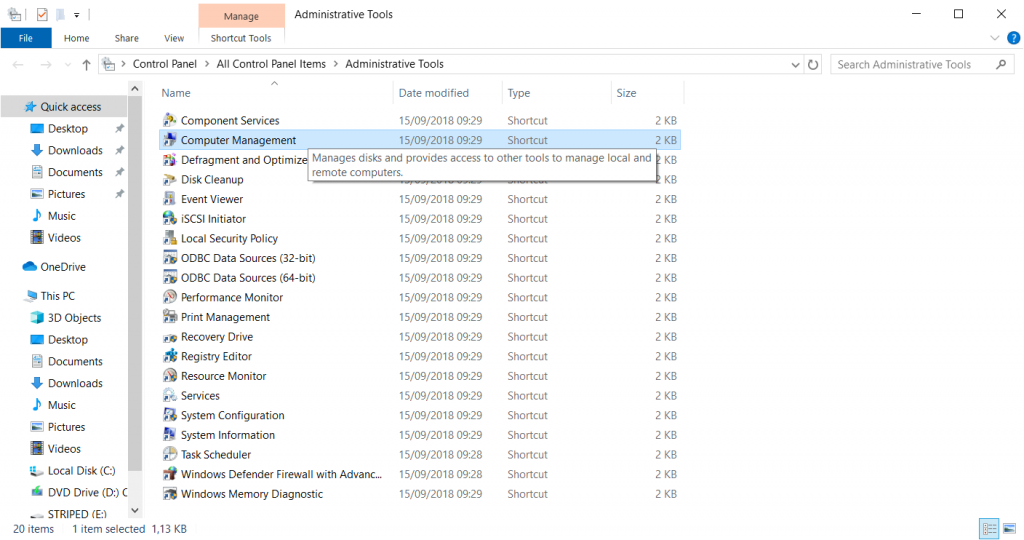This screenshot has width=1024, height=540.
Task: Click the Resource Monitor icon
Action: tap(170, 375)
